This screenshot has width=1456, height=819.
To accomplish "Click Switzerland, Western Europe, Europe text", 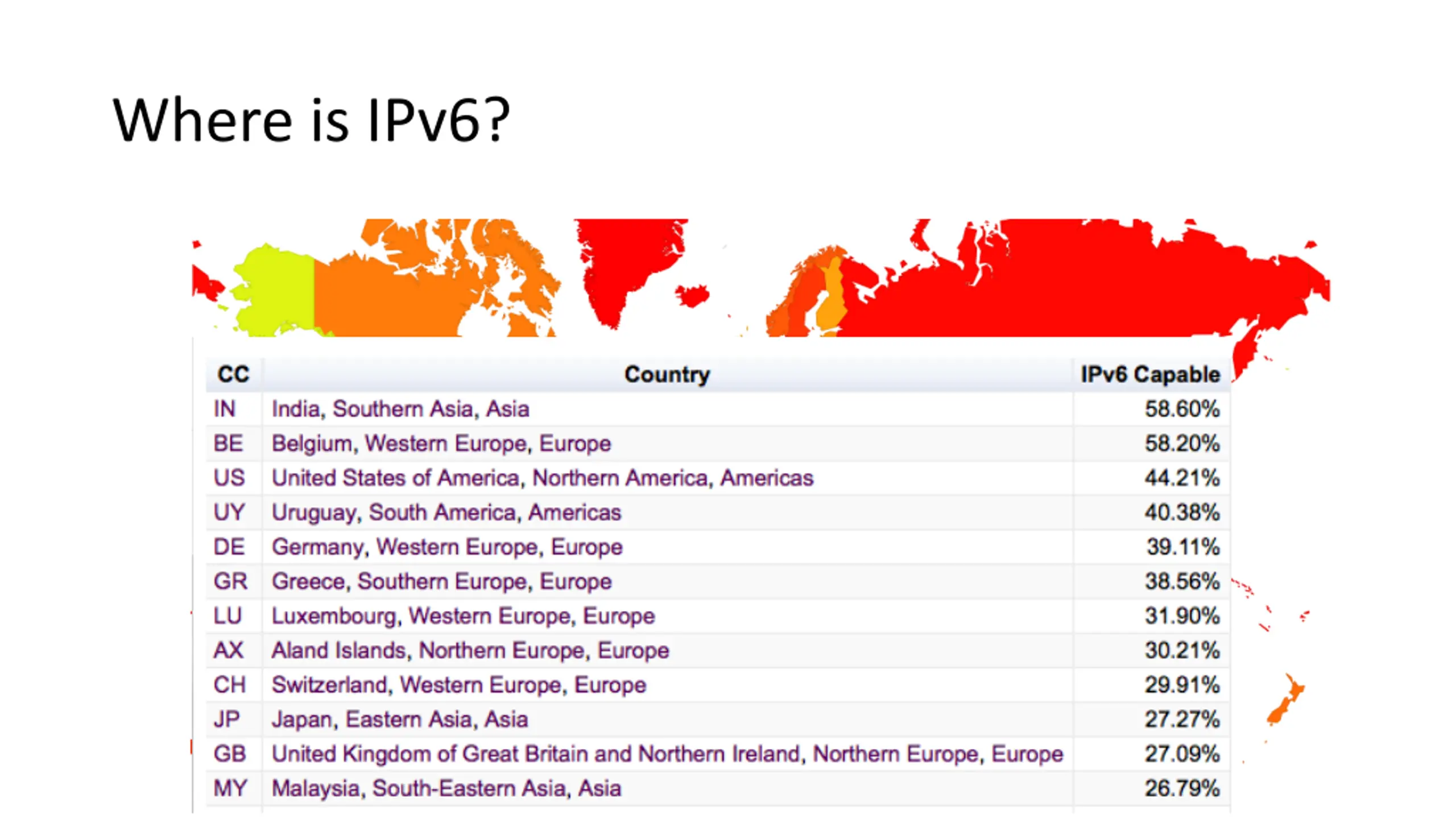I will click(459, 685).
